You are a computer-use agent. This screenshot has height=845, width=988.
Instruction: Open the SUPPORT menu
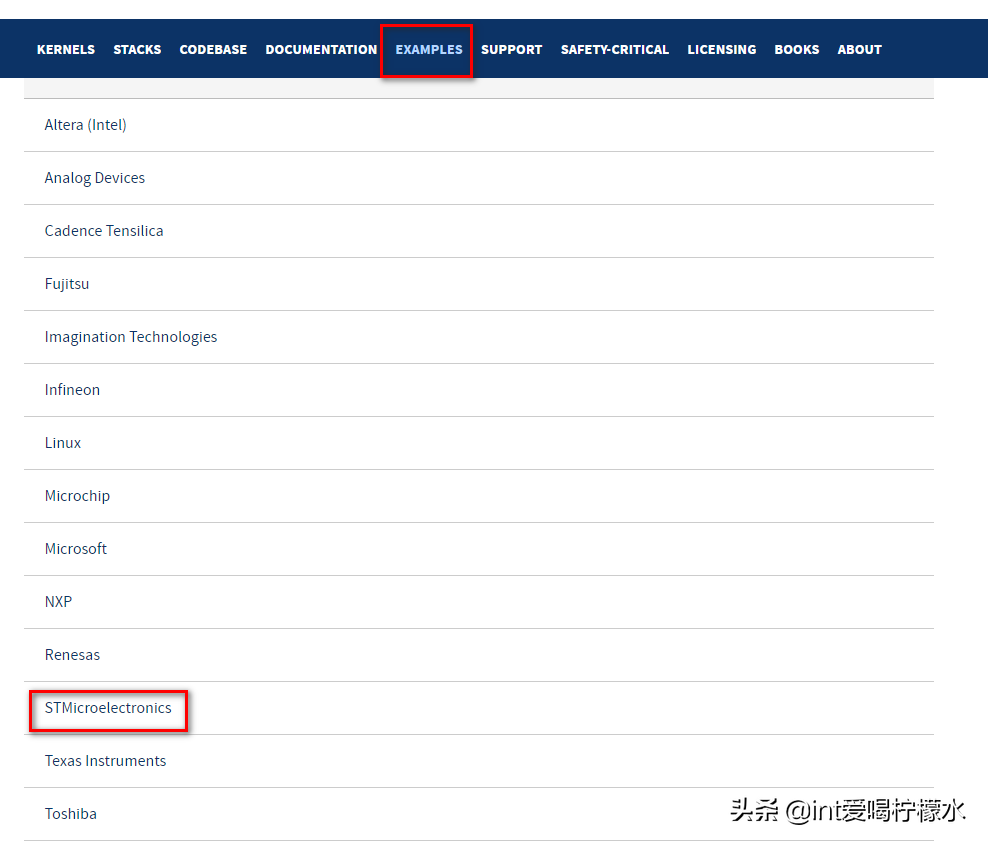[x=511, y=49]
